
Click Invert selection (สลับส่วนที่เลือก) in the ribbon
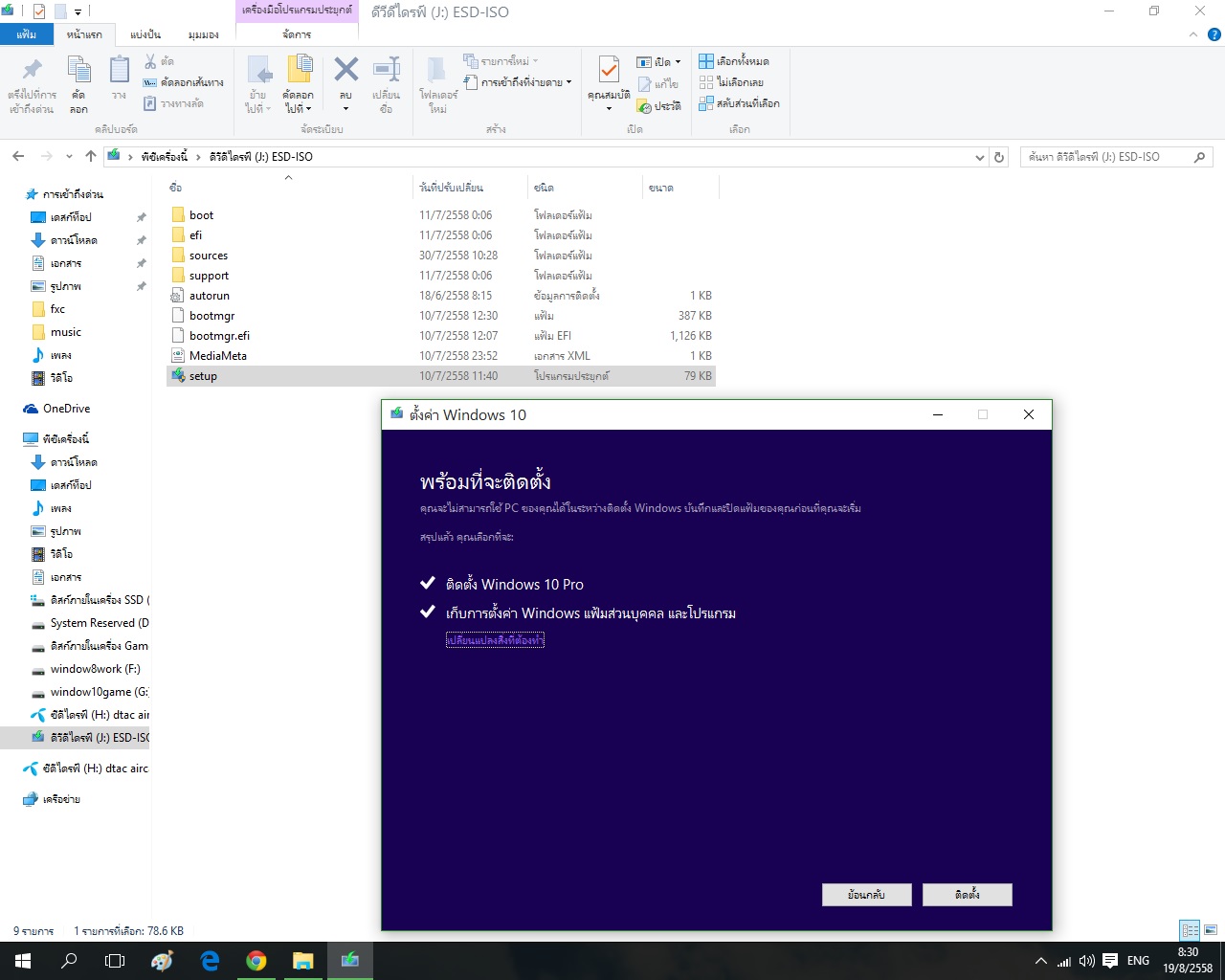pyautogui.click(x=739, y=103)
